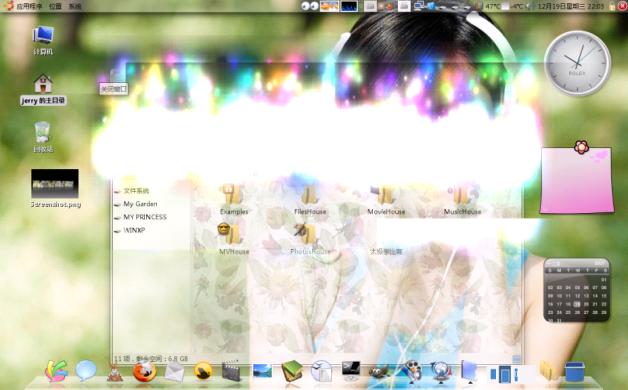Image resolution: width=628 pixels, height=390 pixels.
Task: Select WINXP drive in the sidebar
Action: click(x=134, y=230)
